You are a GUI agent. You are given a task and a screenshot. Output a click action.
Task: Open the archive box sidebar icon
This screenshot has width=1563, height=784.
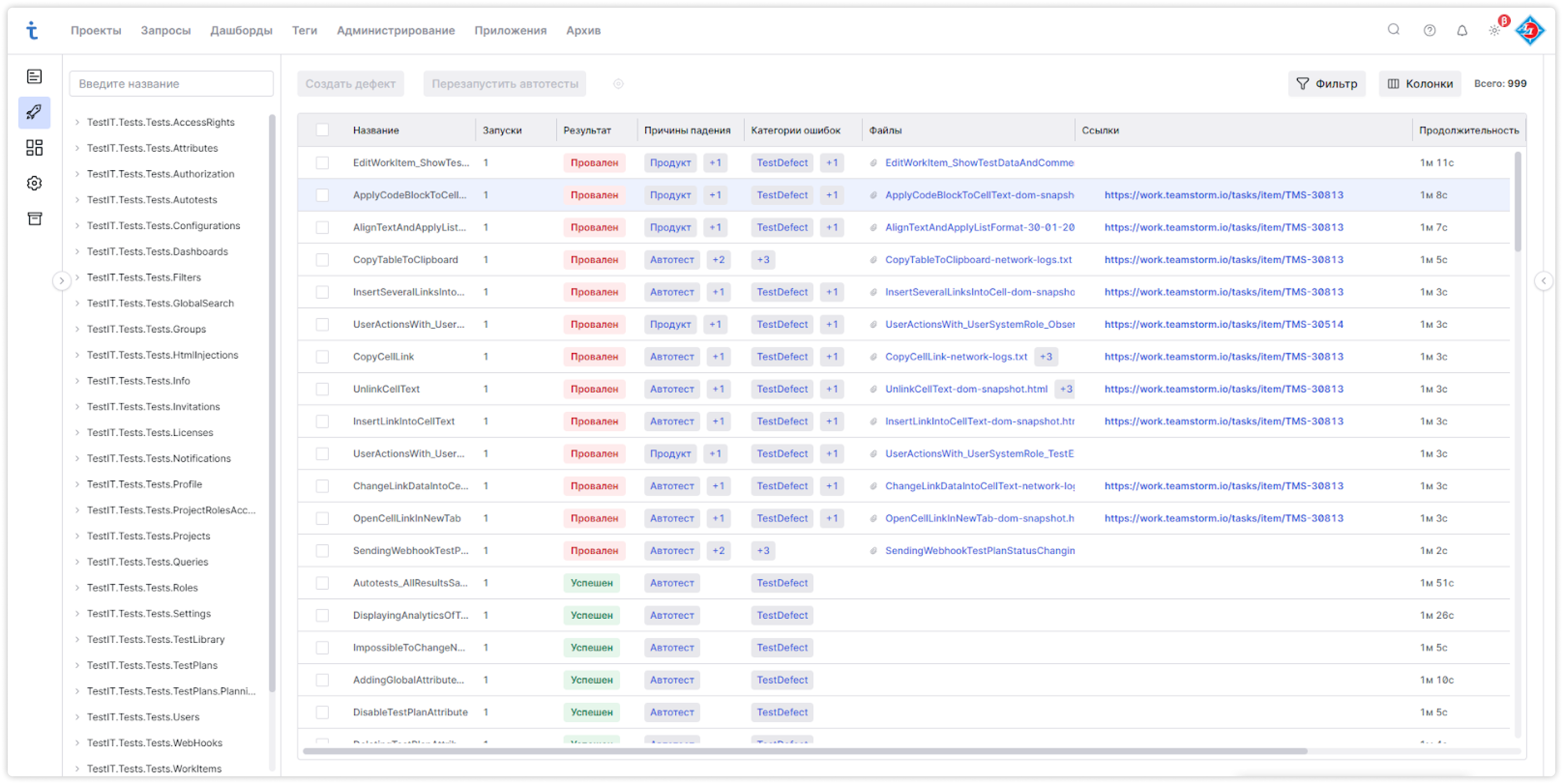click(35, 219)
